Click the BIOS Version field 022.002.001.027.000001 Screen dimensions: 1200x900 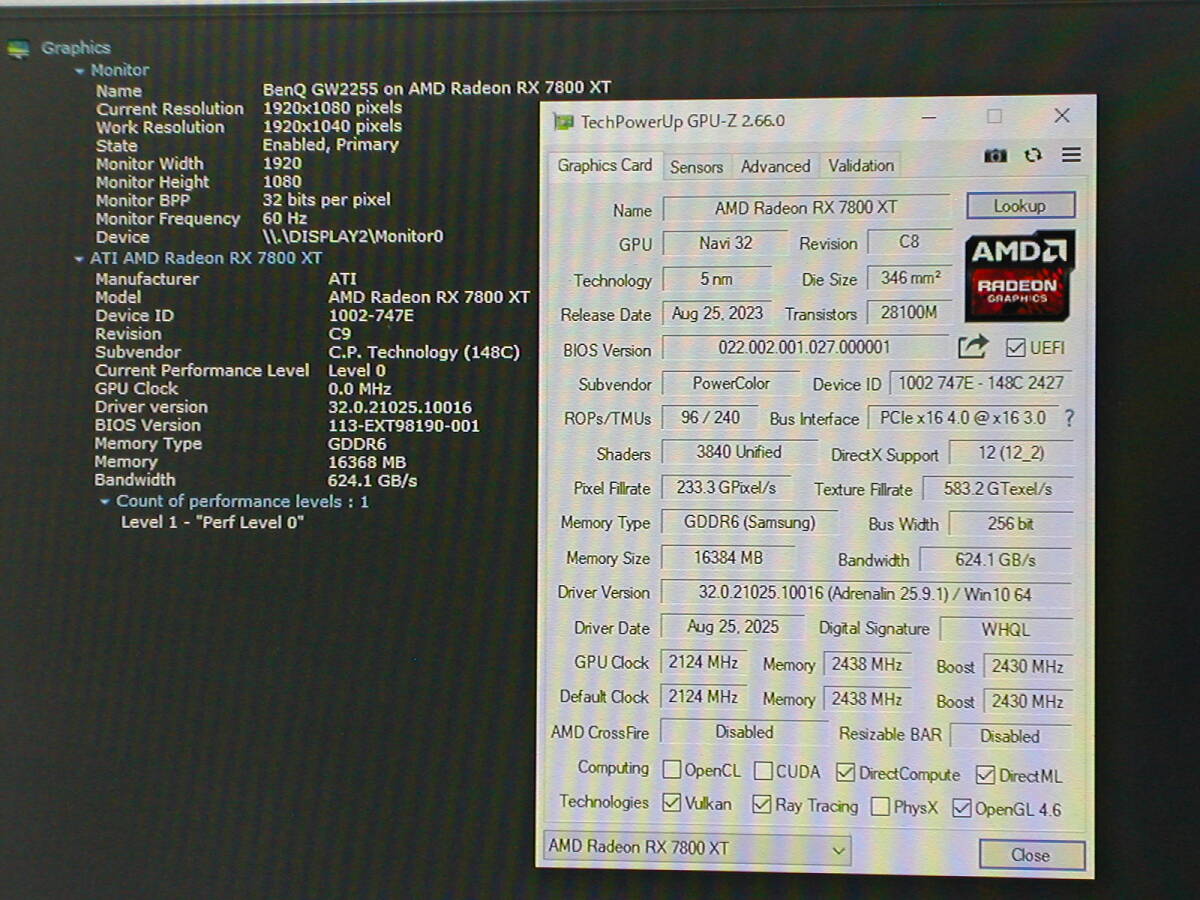pos(804,348)
